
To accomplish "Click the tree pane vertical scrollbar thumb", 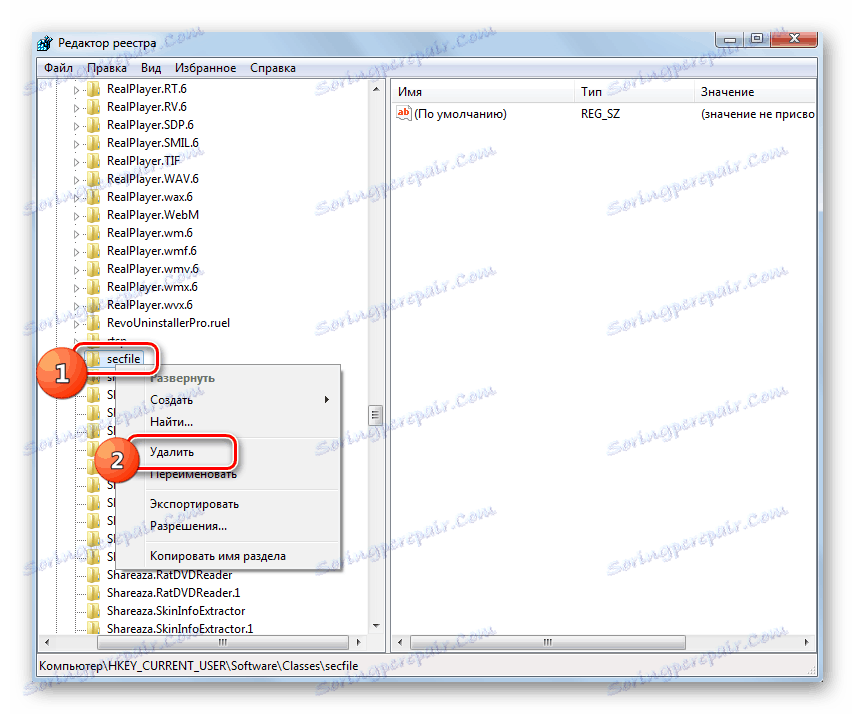I will (376, 415).
